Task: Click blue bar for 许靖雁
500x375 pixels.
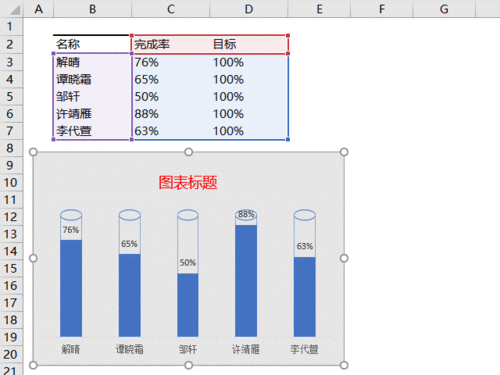Action: click(x=246, y=281)
